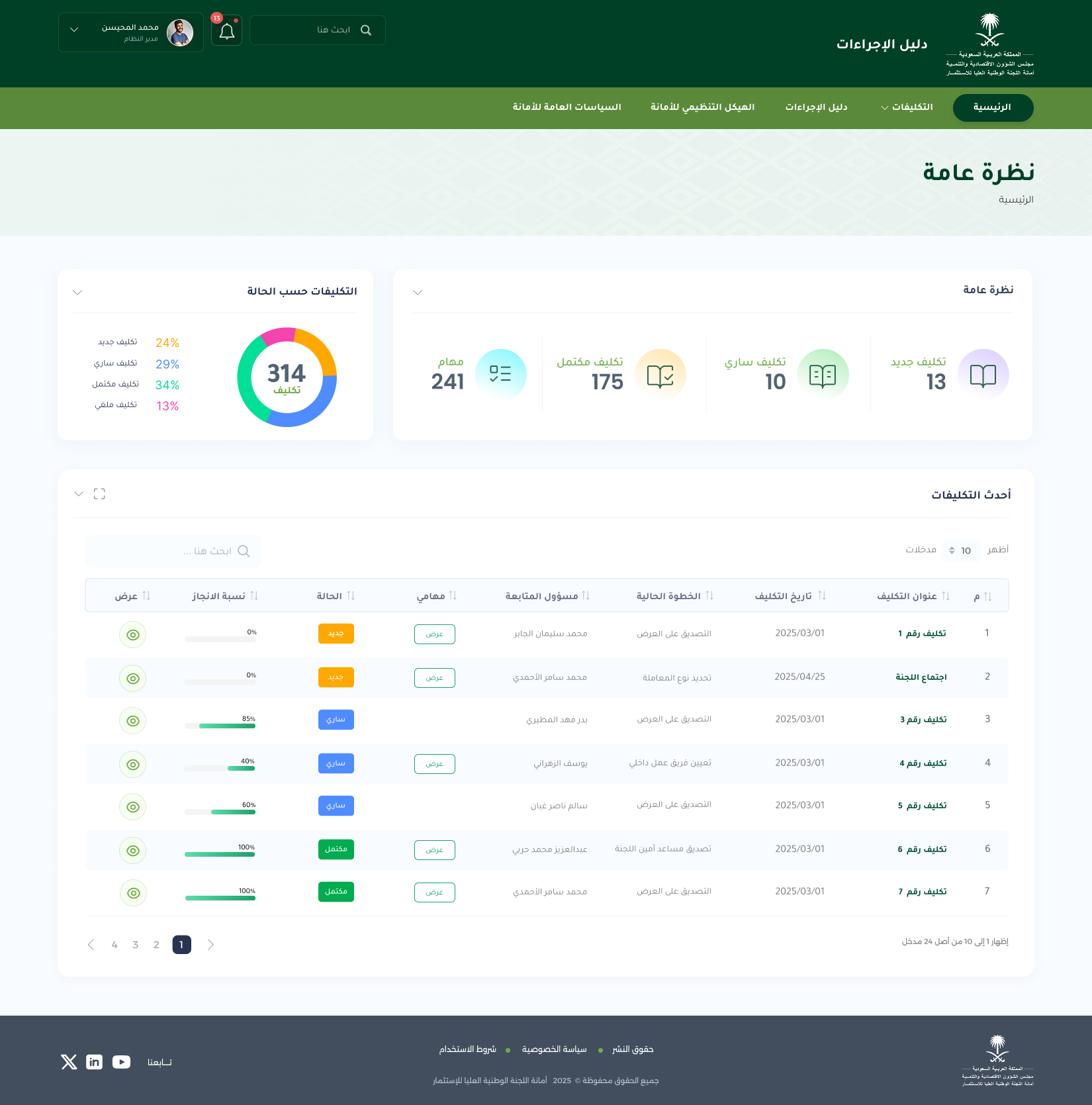Sort by assignment date column arrows

[x=822, y=595]
